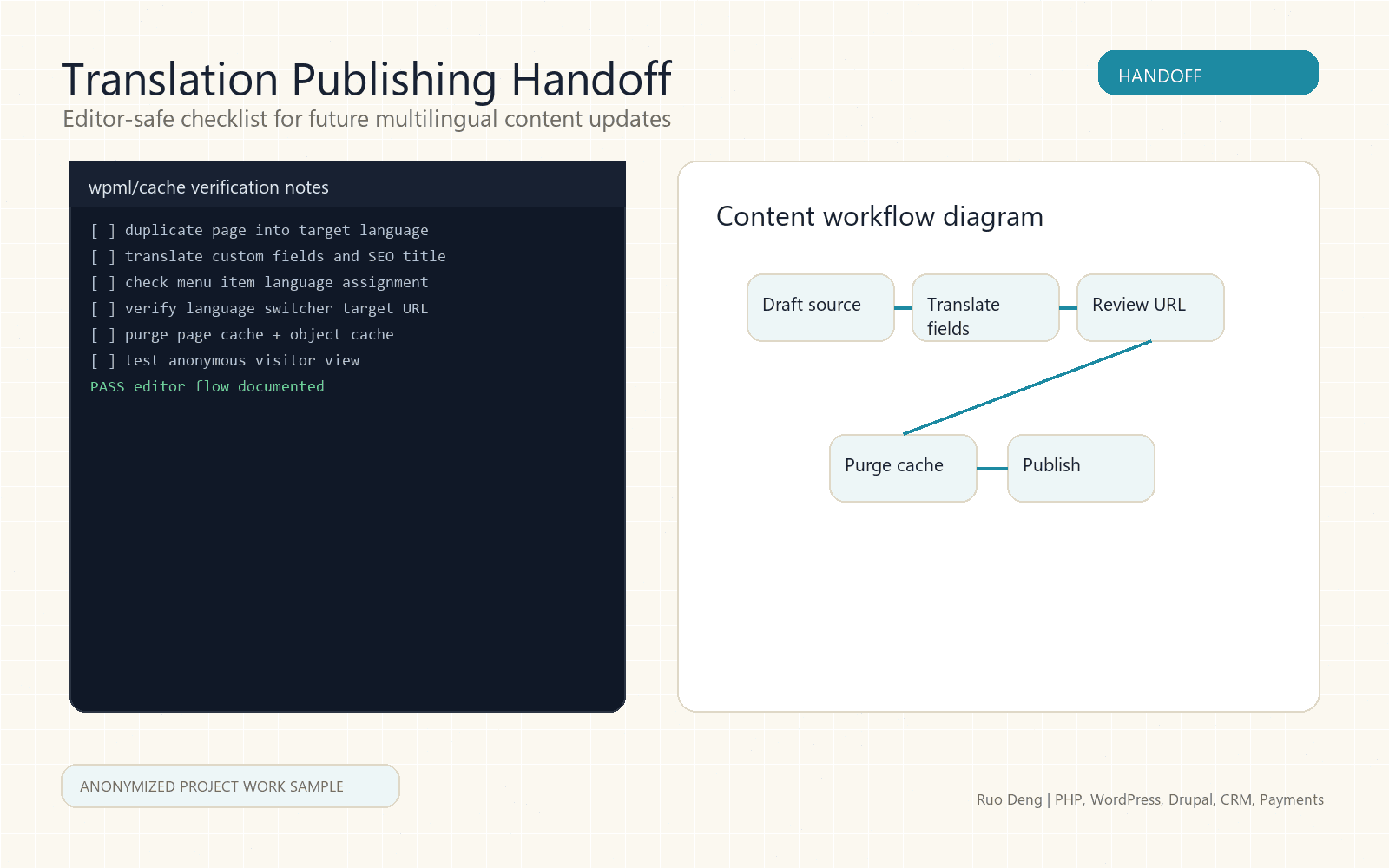Click the Editor-safe checklist subtitle text

(x=366, y=119)
